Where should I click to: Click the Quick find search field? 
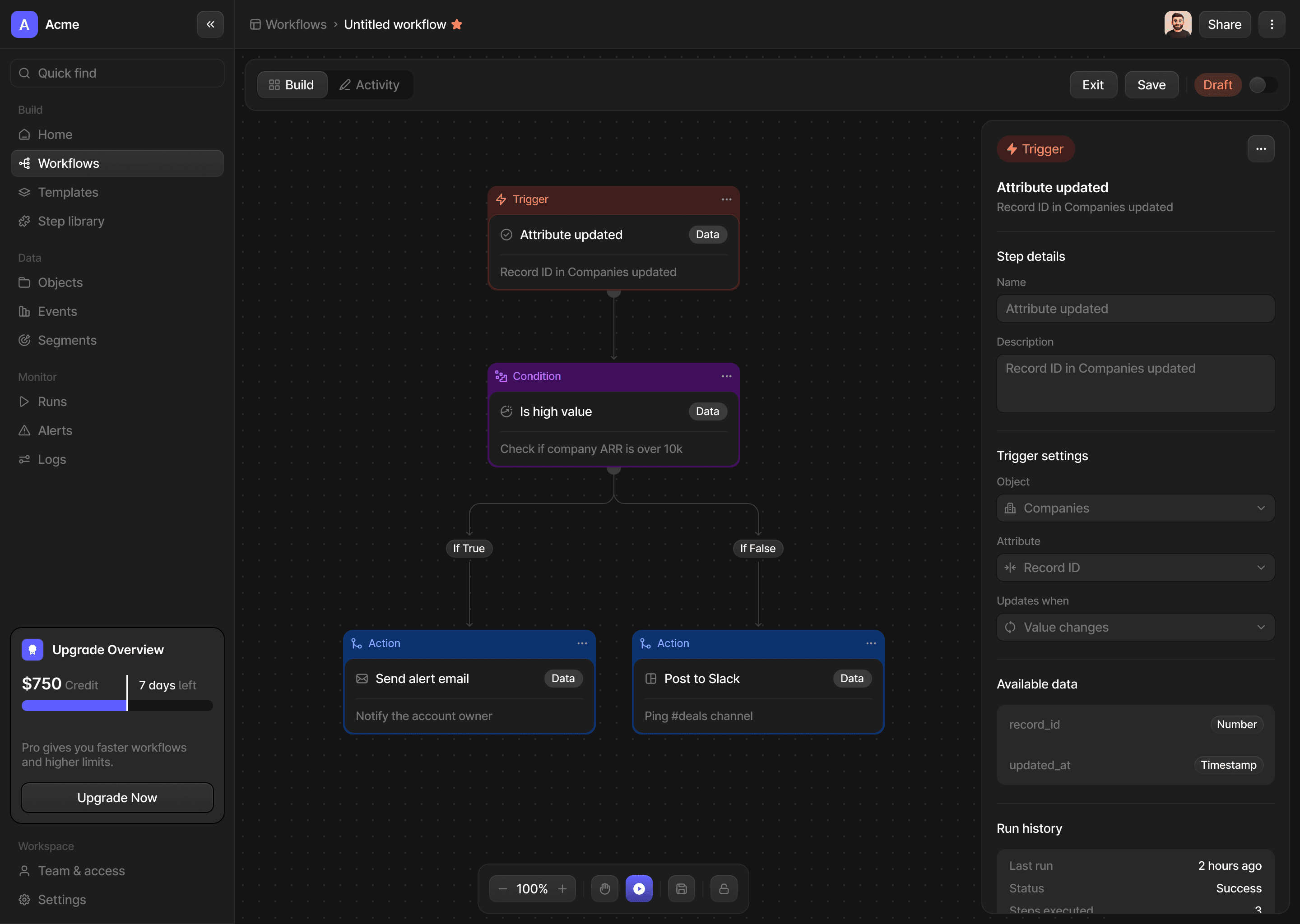pos(117,73)
